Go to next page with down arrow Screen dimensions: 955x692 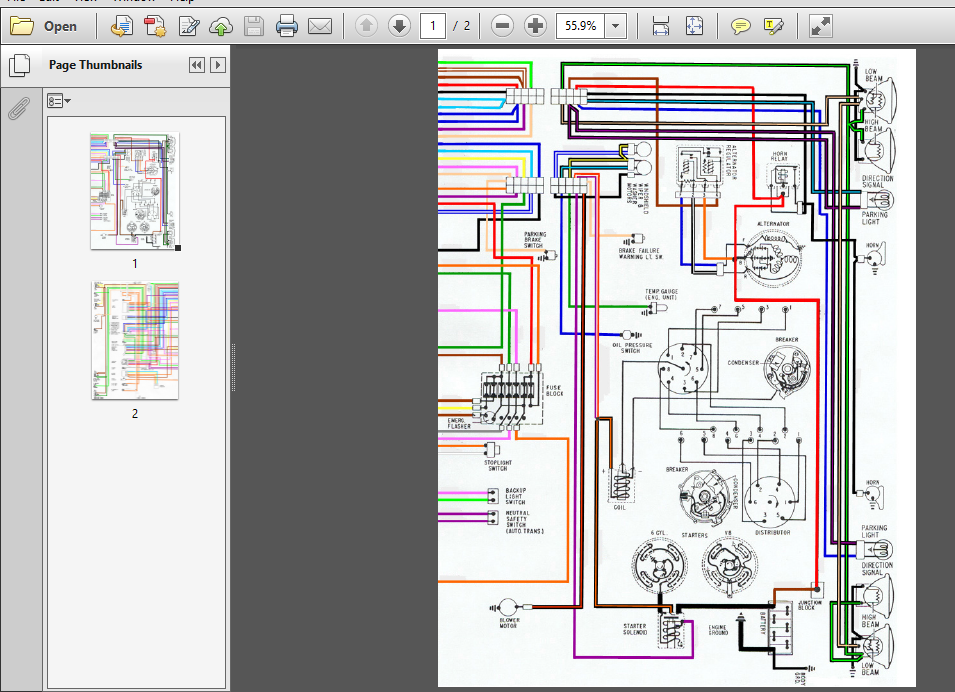pos(400,26)
